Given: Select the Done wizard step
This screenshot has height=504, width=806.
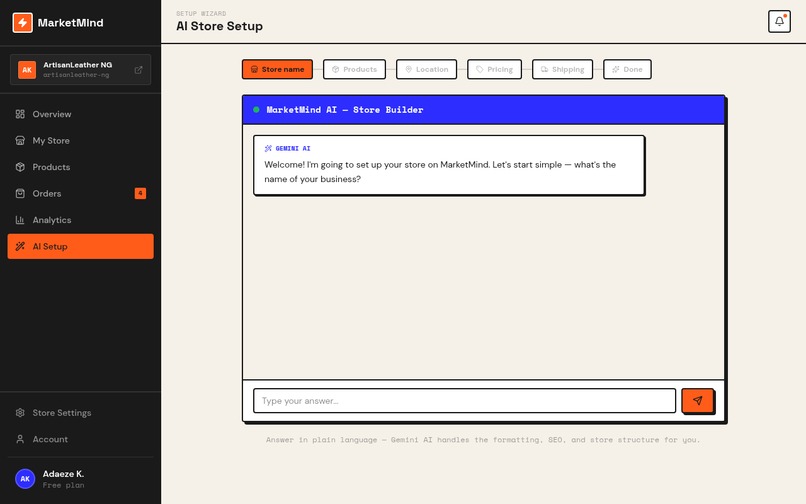Looking at the screenshot, I should (627, 69).
